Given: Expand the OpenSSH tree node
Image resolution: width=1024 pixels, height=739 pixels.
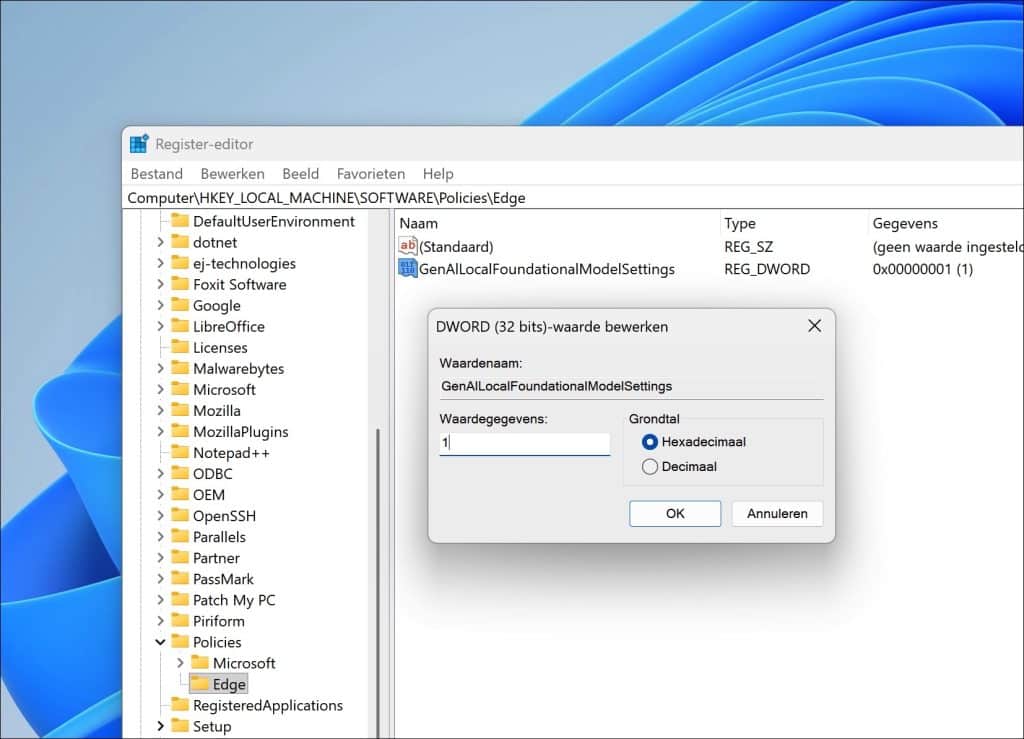Looking at the screenshot, I should (x=161, y=516).
